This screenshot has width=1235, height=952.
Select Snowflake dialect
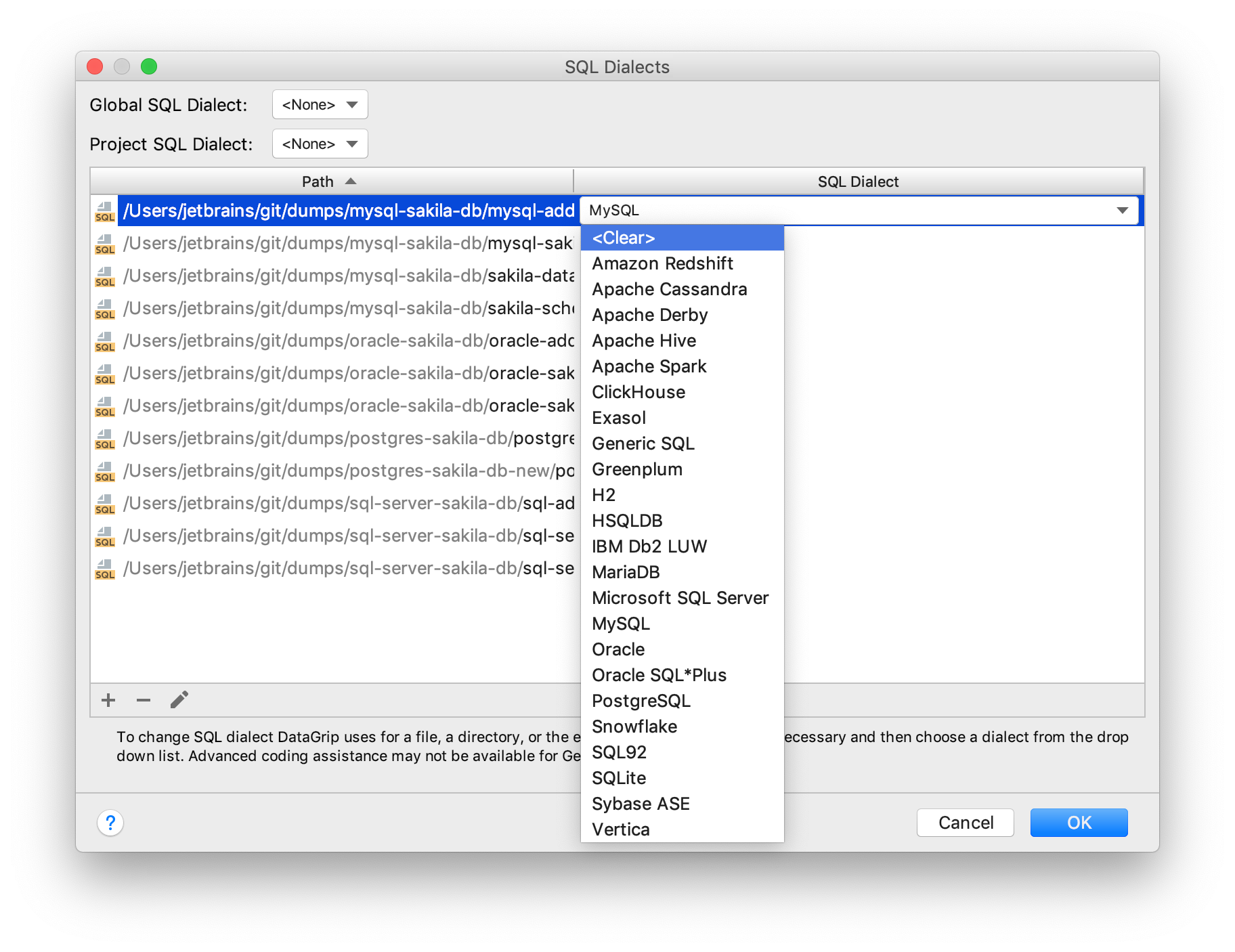(x=682, y=727)
